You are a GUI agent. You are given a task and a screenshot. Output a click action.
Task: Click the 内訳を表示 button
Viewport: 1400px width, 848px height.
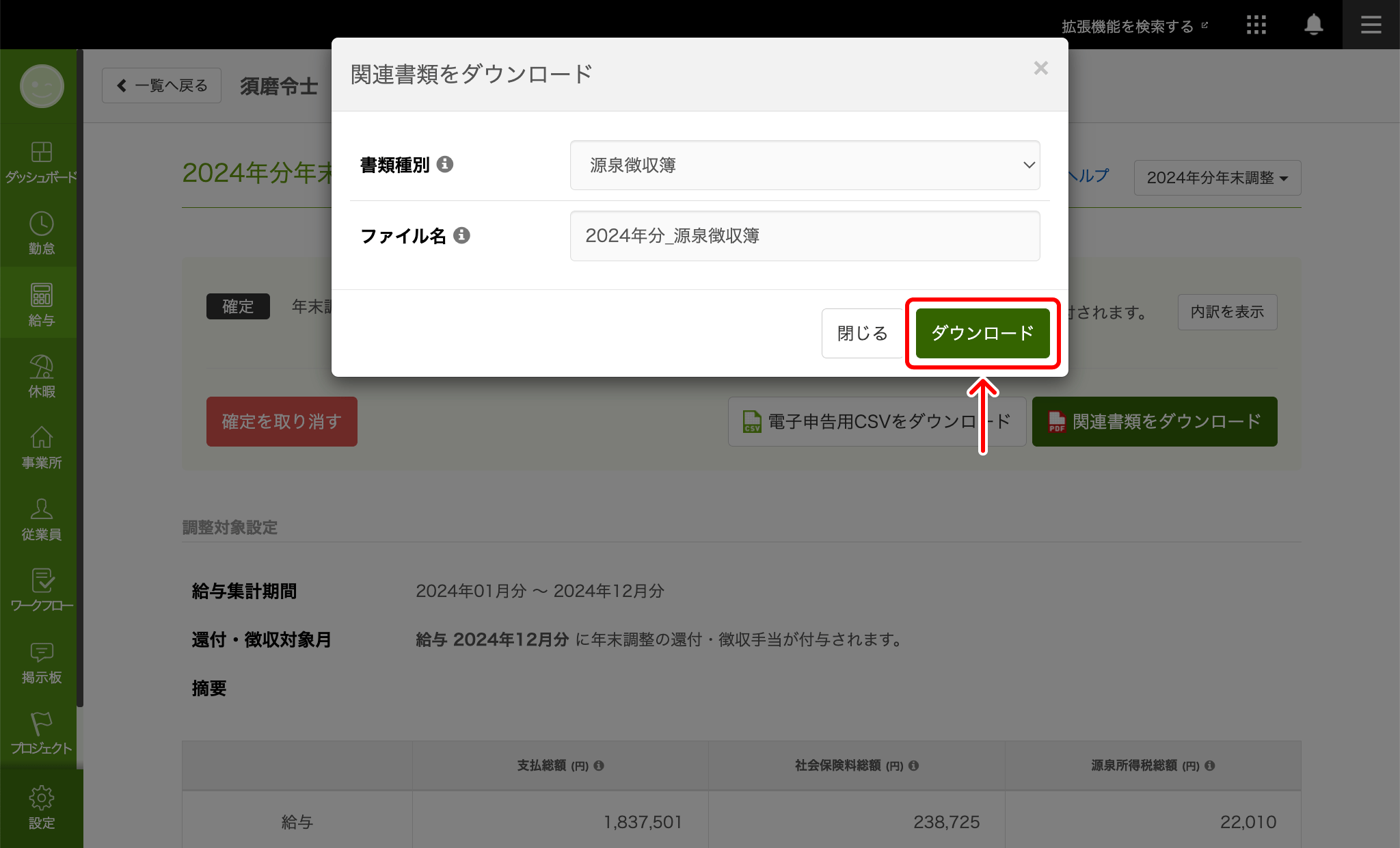[1227, 312]
